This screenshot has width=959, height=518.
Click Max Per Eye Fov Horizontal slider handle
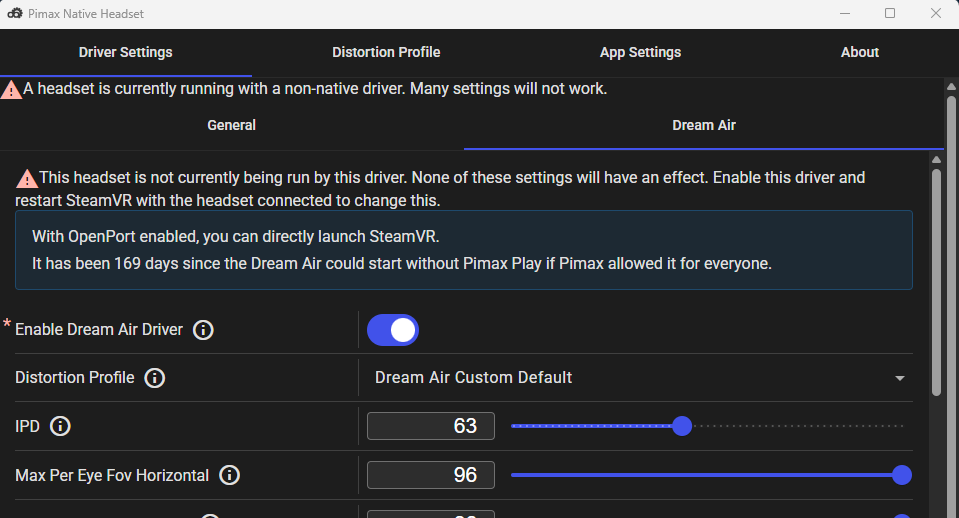tap(902, 475)
